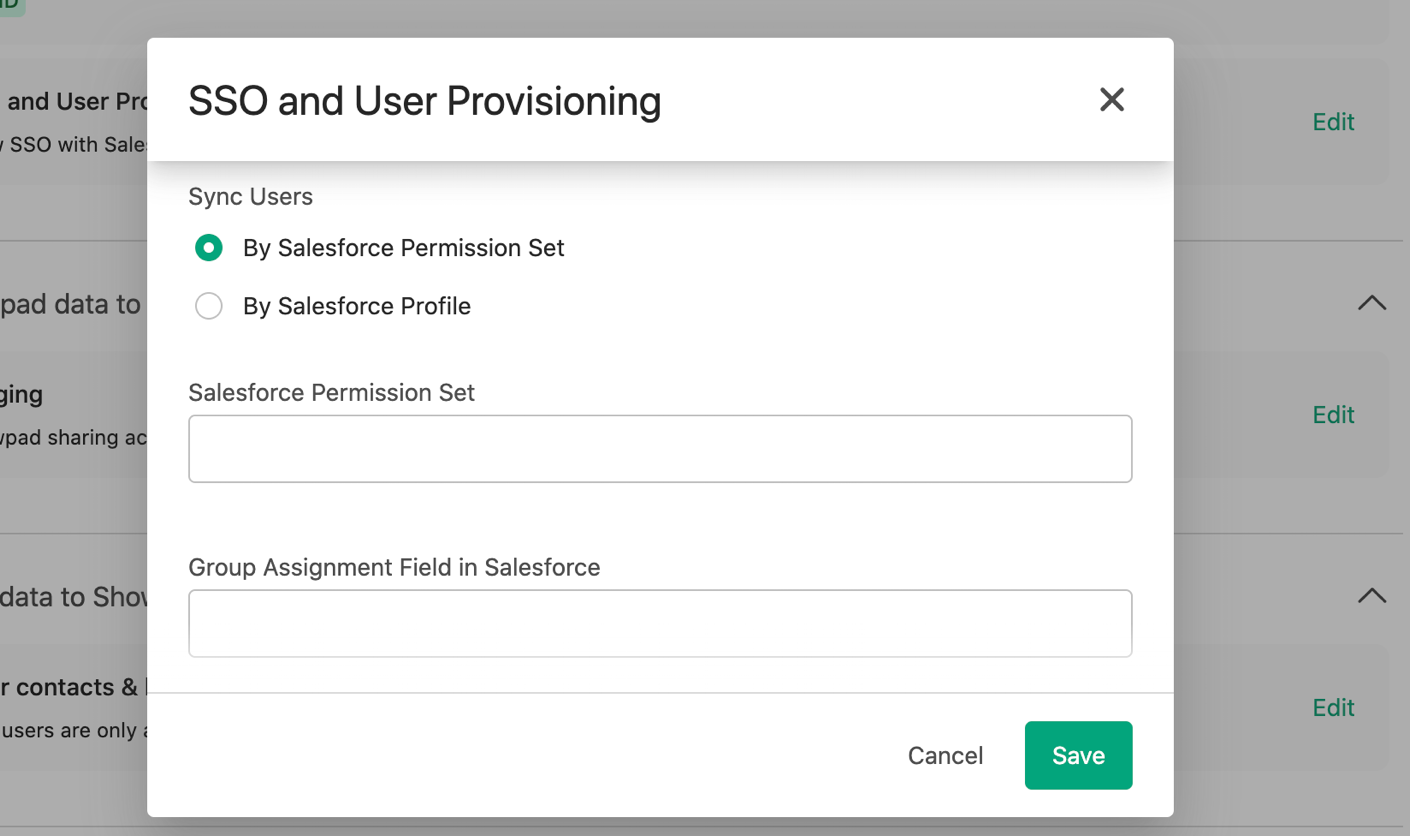The image size is (1410, 836).
Task: Focus the Group Assignment Field in Salesforce input
Action: tap(660, 624)
